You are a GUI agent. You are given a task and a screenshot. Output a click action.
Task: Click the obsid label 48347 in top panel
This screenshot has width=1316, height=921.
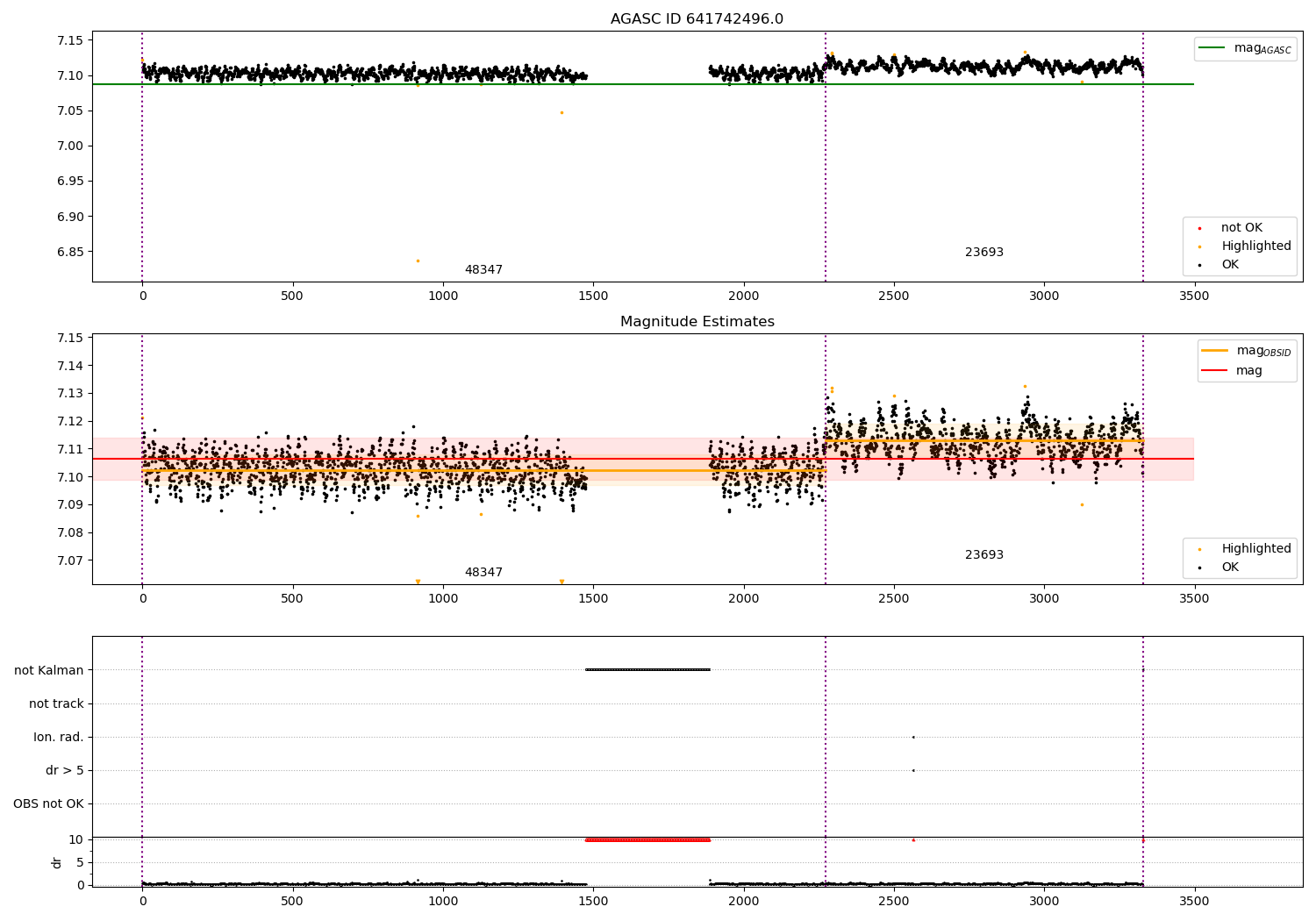tap(483, 270)
